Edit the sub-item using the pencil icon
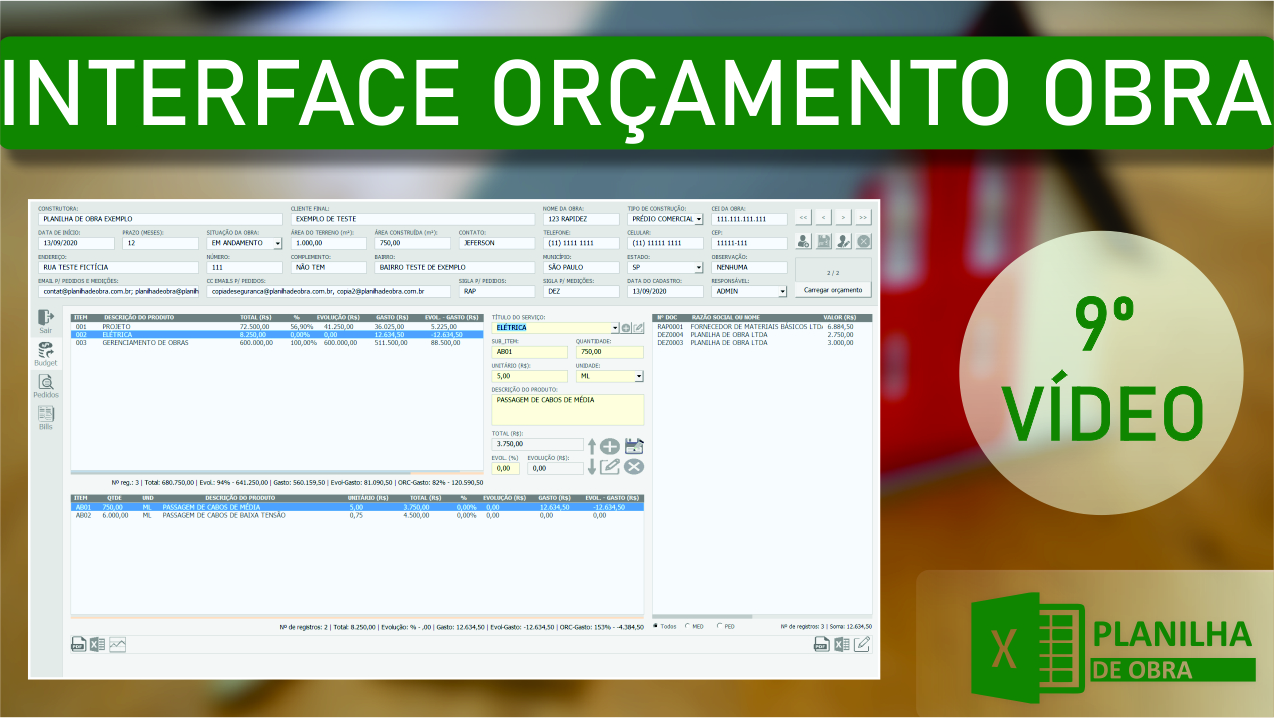 coord(610,466)
